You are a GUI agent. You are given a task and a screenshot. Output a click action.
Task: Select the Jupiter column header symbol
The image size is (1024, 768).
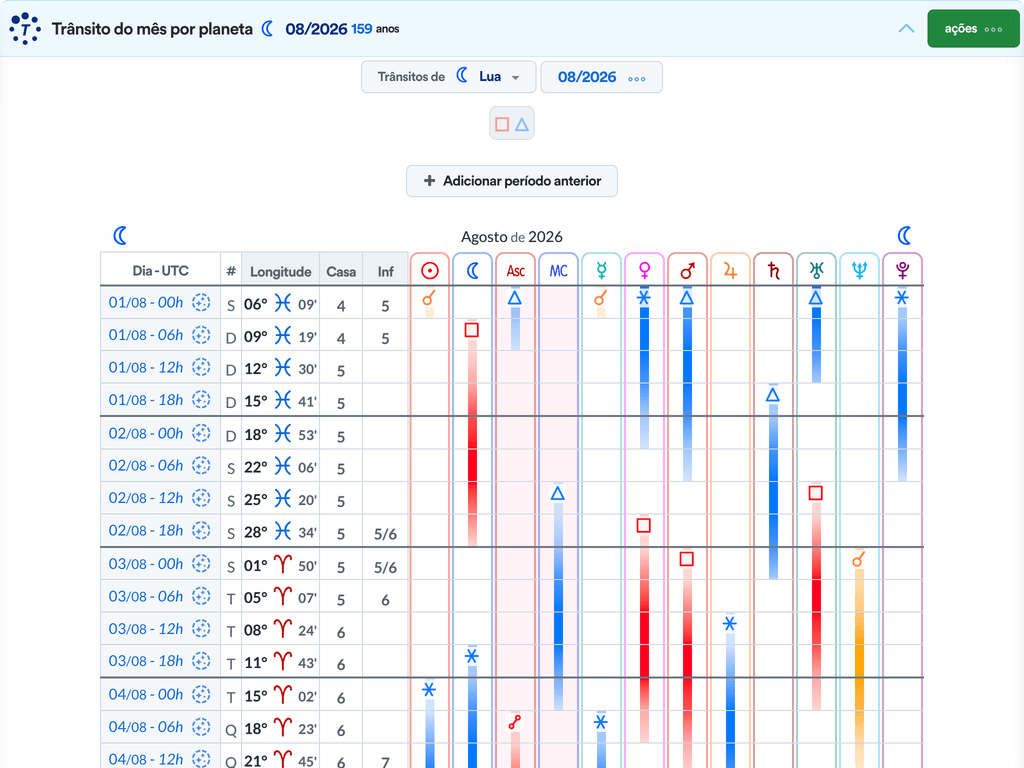(x=730, y=270)
